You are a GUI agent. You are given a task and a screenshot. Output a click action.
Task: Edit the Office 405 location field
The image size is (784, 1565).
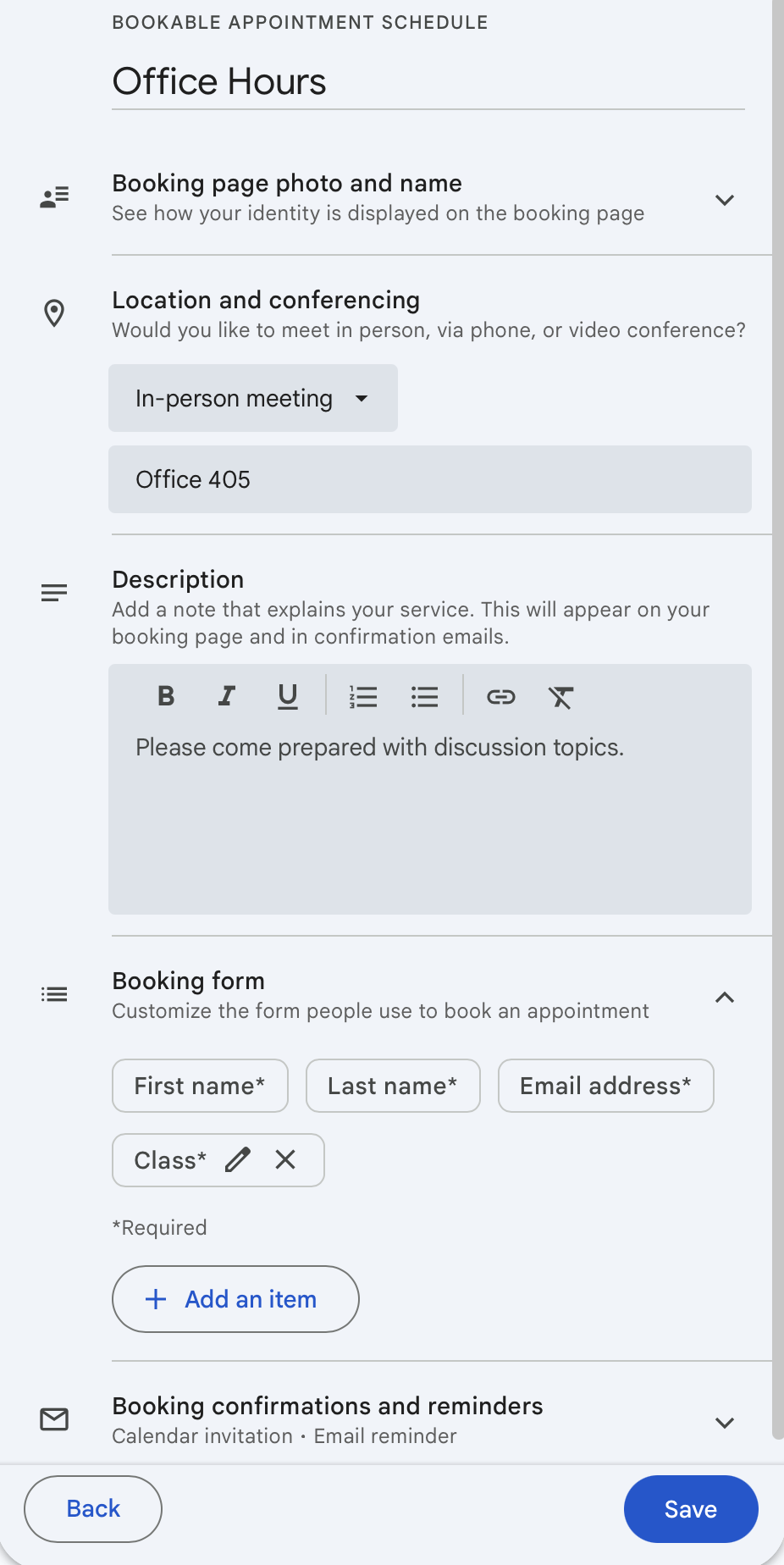click(x=430, y=479)
